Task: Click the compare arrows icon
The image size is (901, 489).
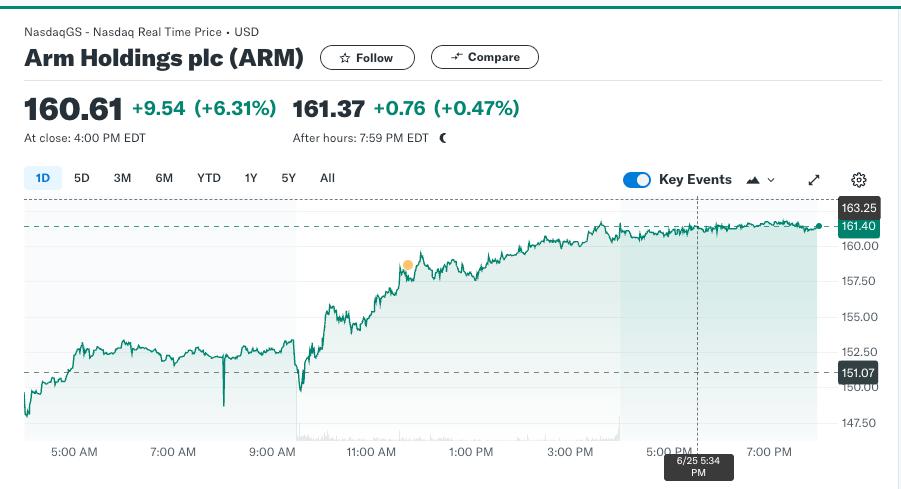Action: [457, 56]
